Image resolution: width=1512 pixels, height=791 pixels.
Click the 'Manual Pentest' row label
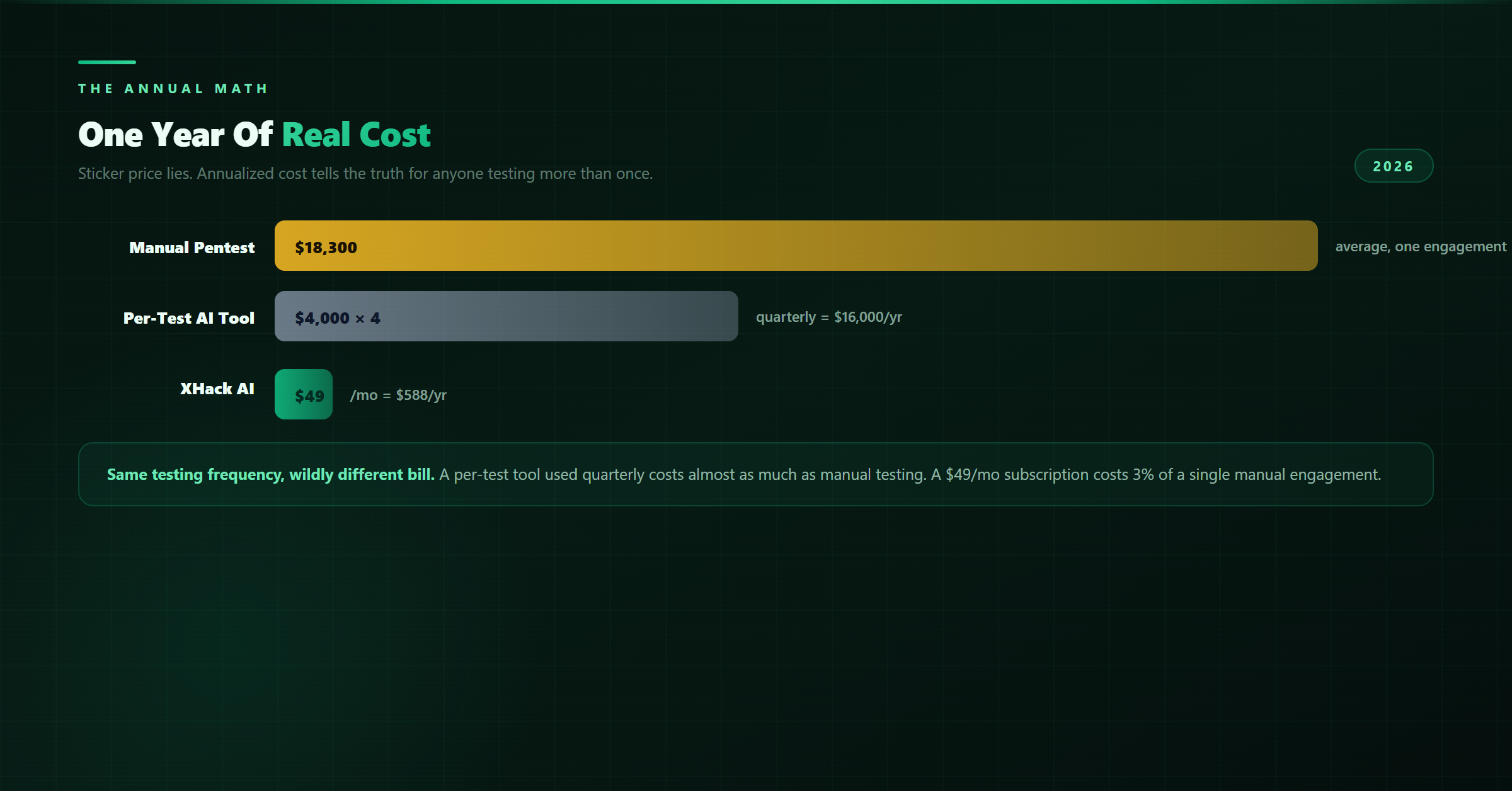[x=192, y=248]
